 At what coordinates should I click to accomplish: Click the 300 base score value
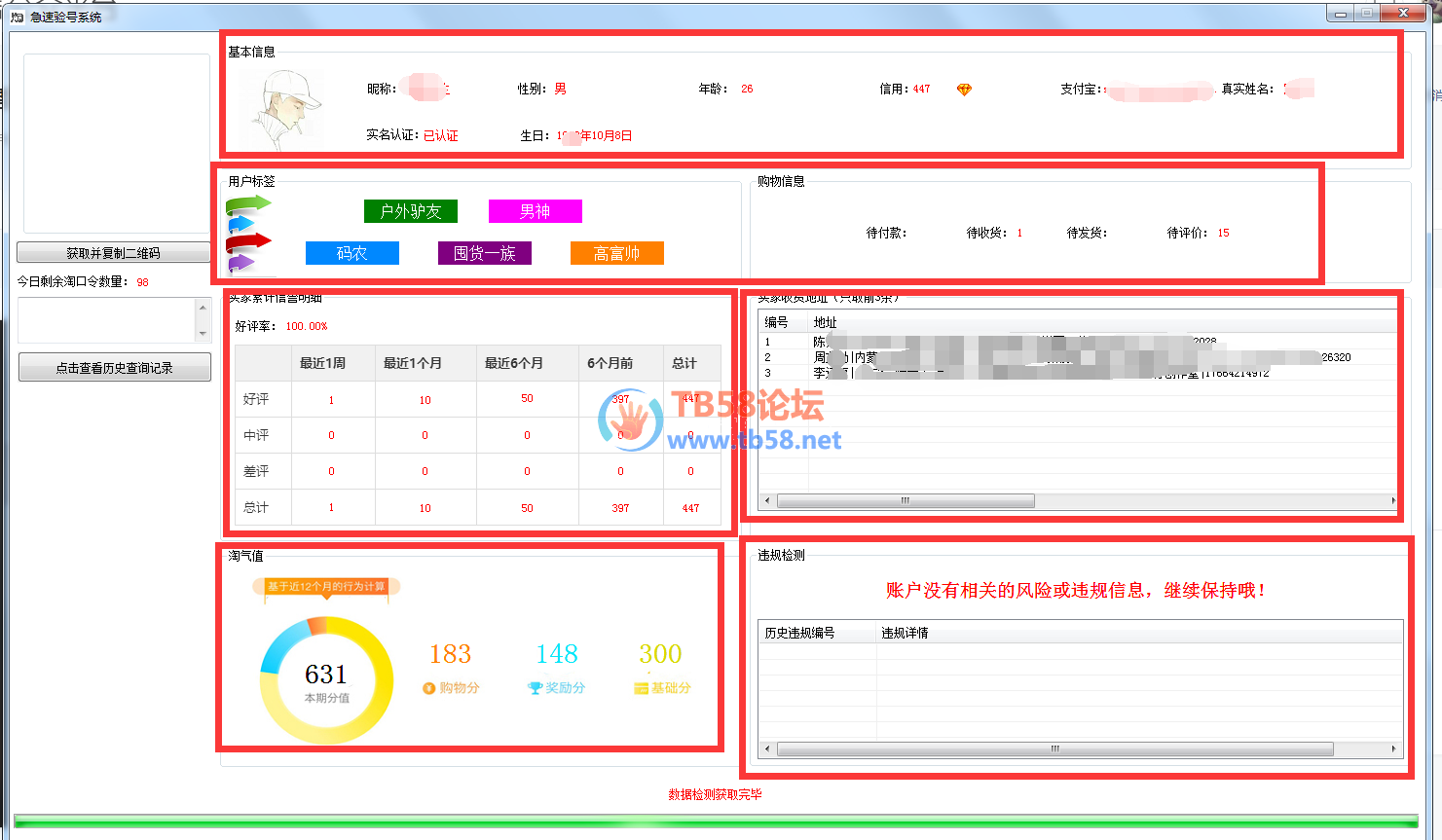tap(660, 654)
